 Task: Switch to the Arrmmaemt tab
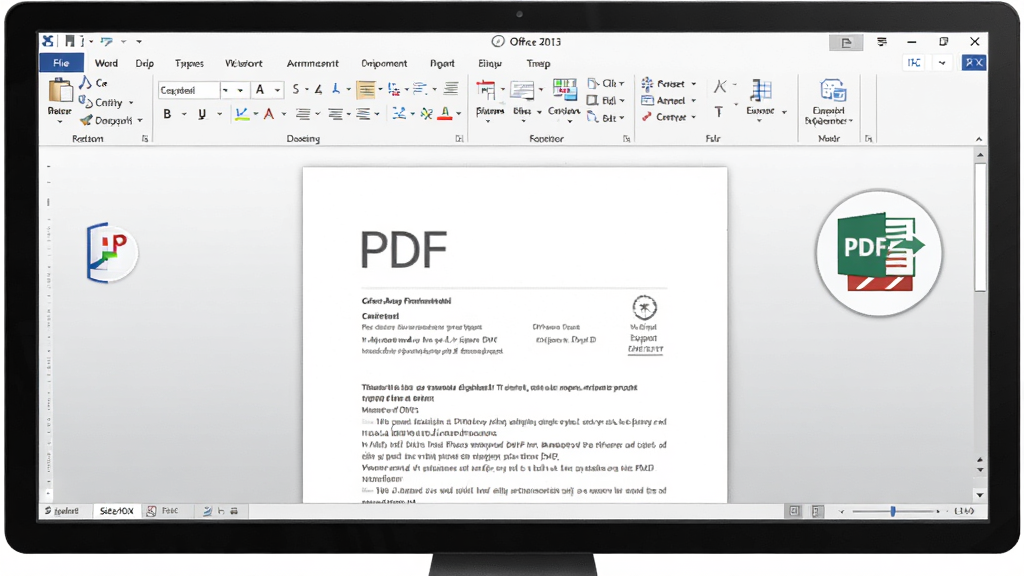point(312,63)
